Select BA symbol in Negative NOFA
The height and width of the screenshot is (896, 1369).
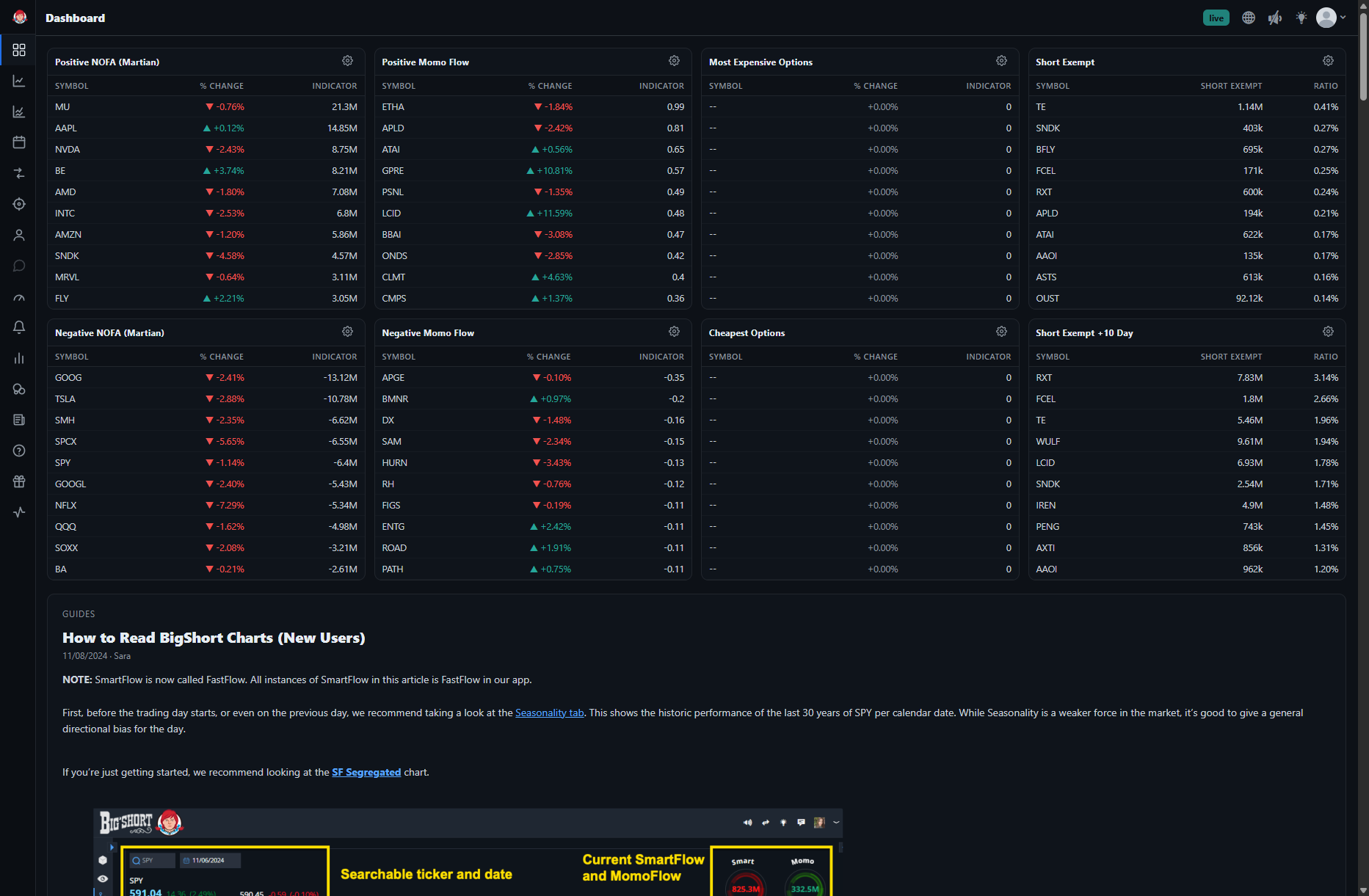click(x=61, y=569)
